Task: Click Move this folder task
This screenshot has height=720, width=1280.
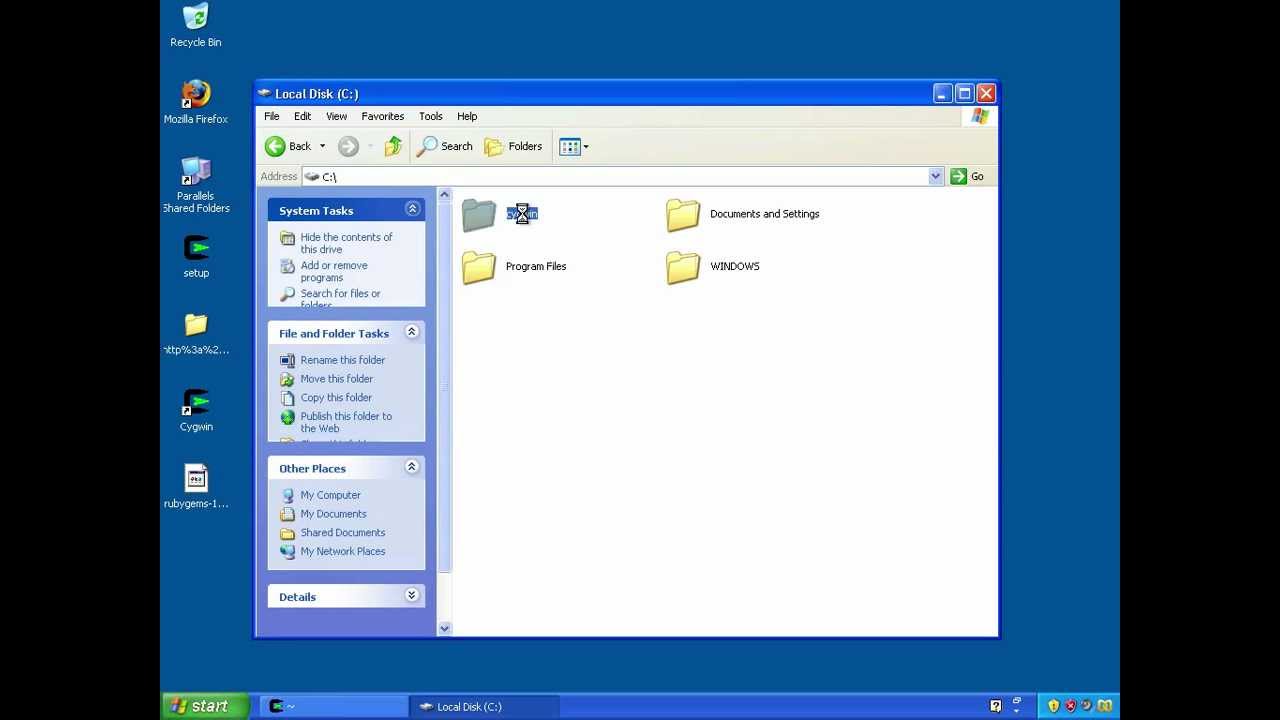Action: pyautogui.click(x=336, y=379)
